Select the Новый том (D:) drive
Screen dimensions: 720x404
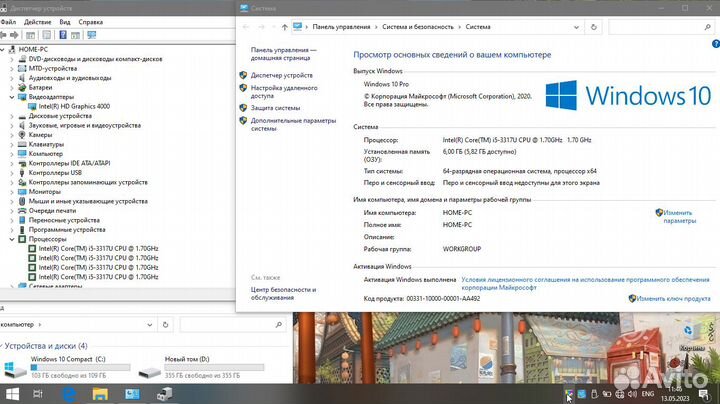point(201,367)
